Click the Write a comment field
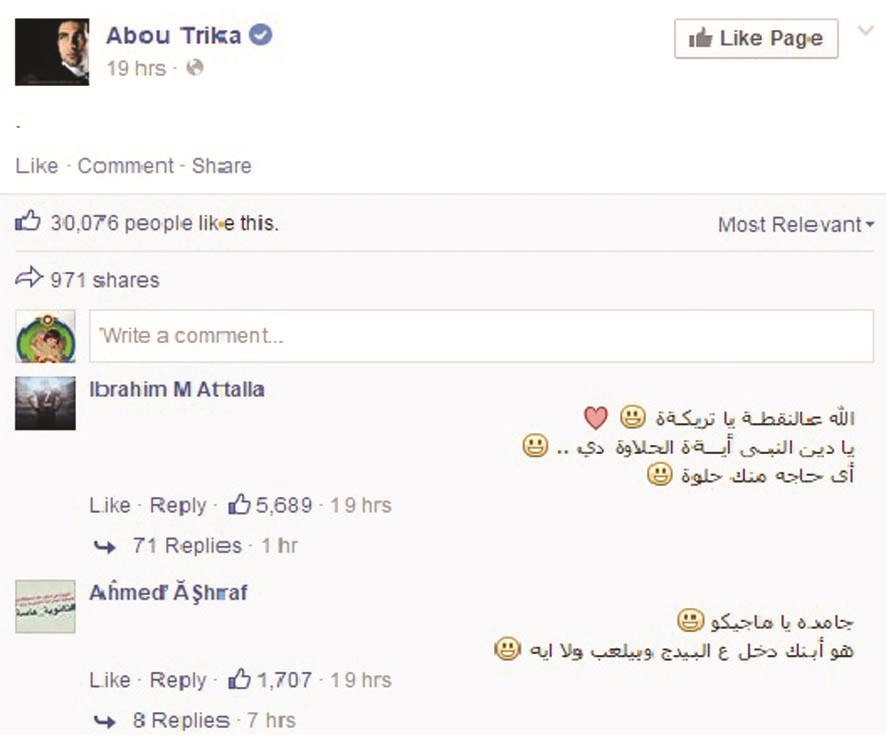Image resolution: width=886 pixels, height=736 pixels. tap(480, 336)
